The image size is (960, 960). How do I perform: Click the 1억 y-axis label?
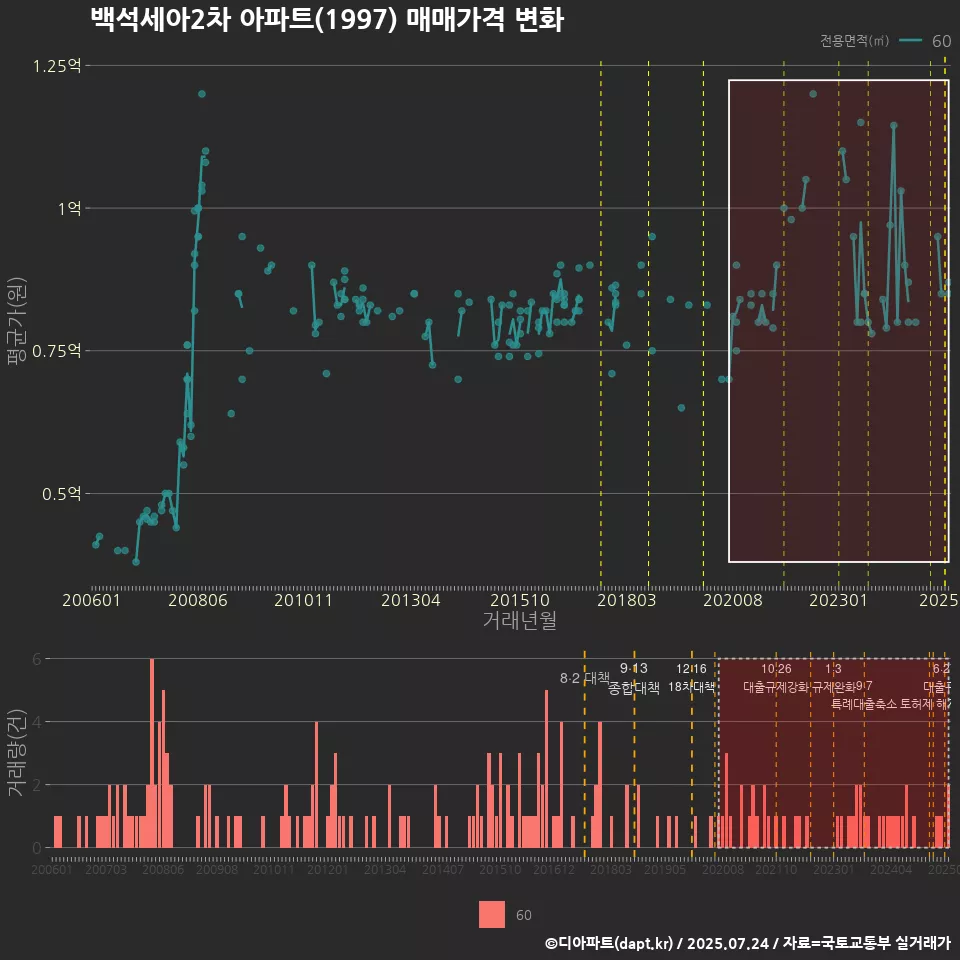69,209
